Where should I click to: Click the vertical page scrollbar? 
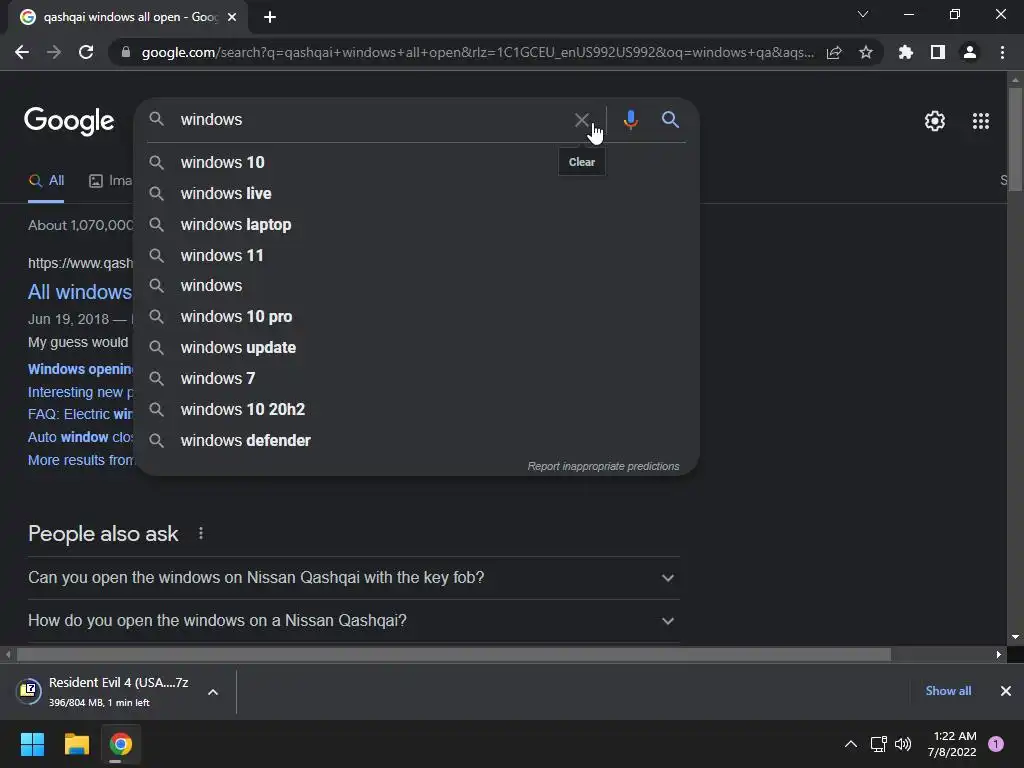tap(1015, 139)
